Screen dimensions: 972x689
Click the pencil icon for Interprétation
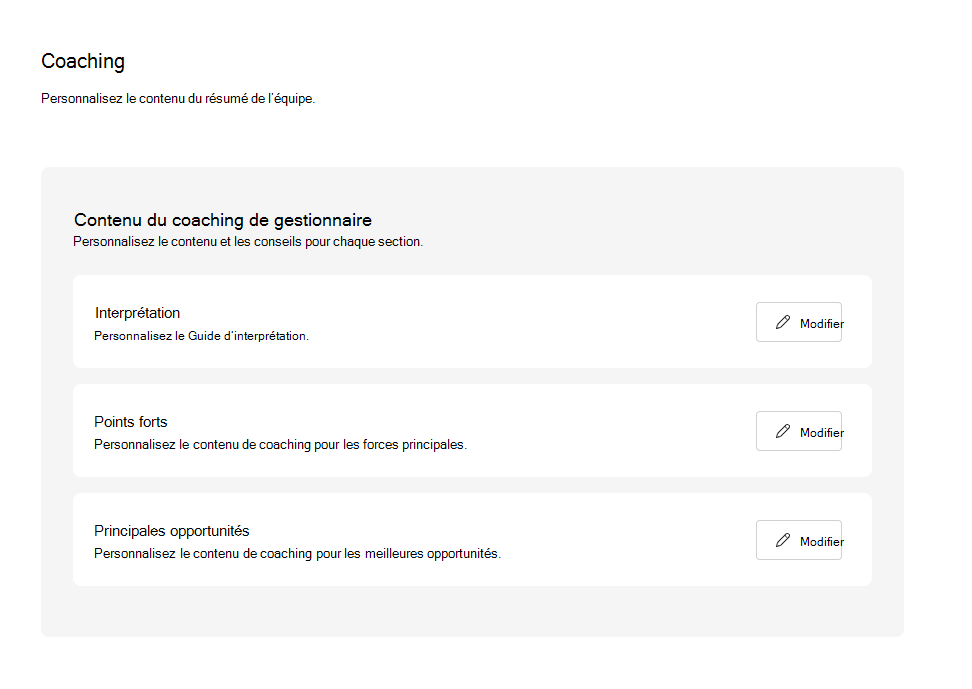click(x=783, y=322)
